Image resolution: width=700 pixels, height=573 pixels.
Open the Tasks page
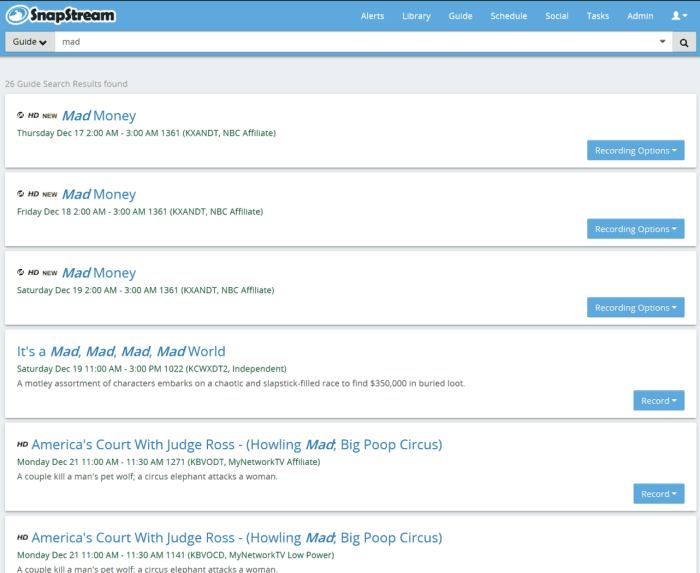(597, 16)
